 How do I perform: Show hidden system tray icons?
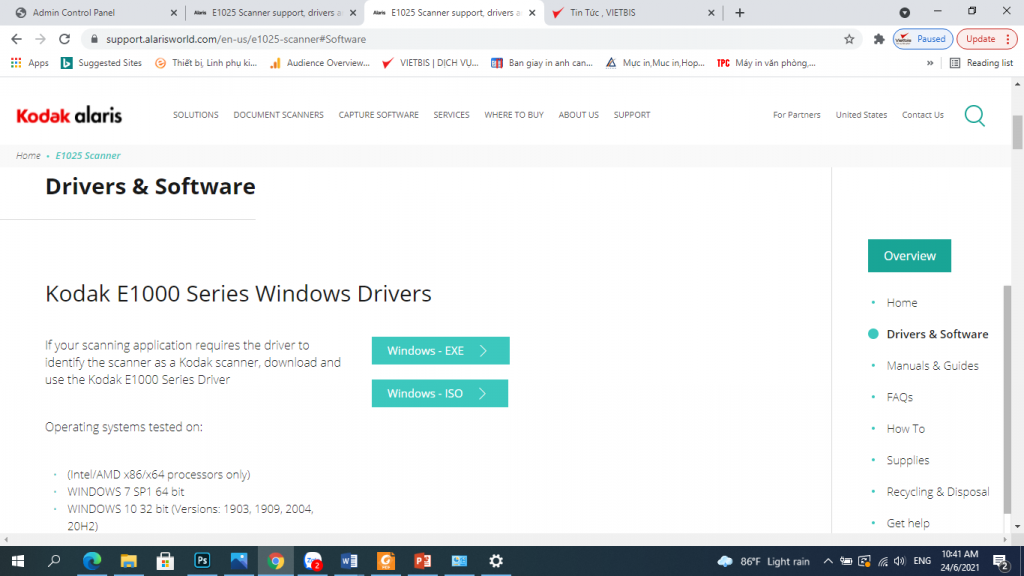click(827, 561)
